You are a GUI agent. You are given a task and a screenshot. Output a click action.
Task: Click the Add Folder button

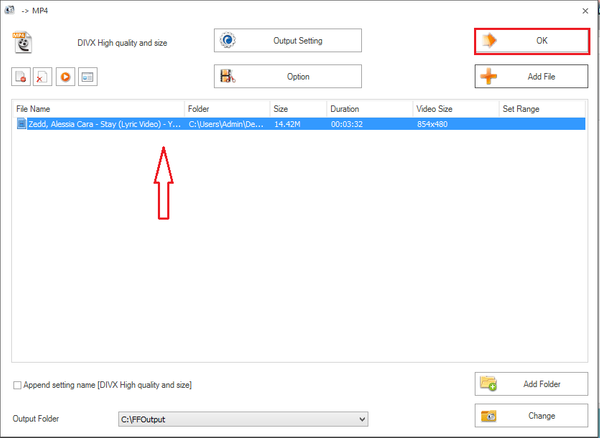[530, 384]
